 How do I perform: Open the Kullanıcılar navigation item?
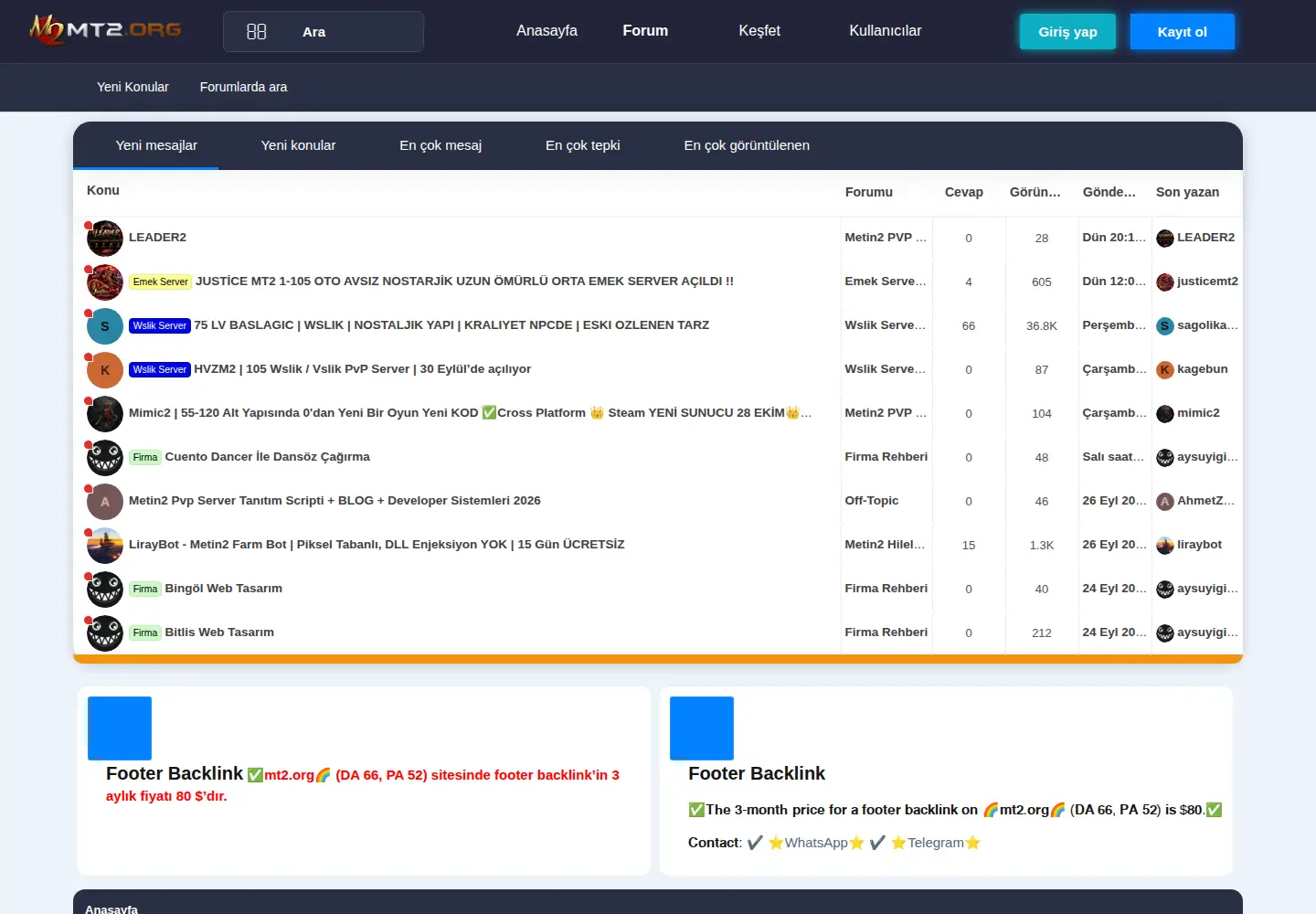(886, 31)
